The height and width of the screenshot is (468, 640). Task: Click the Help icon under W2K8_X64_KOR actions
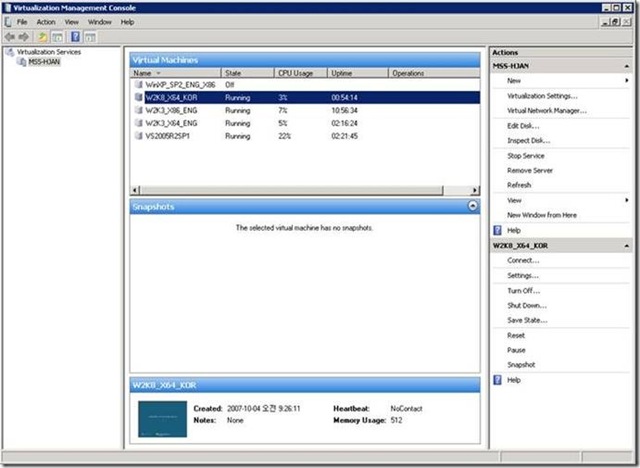click(497, 380)
